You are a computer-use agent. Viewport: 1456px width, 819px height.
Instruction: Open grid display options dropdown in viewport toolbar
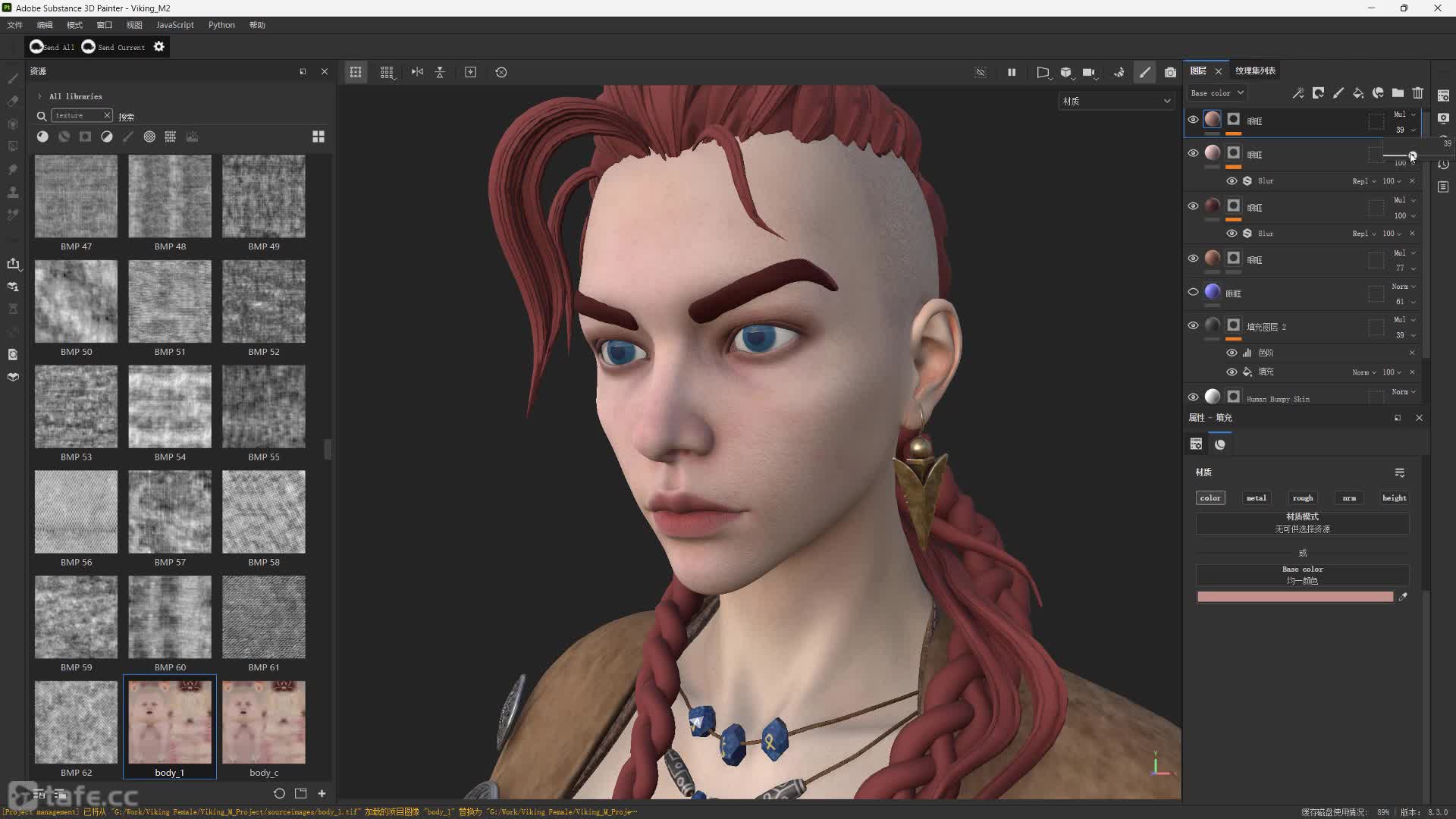point(388,72)
